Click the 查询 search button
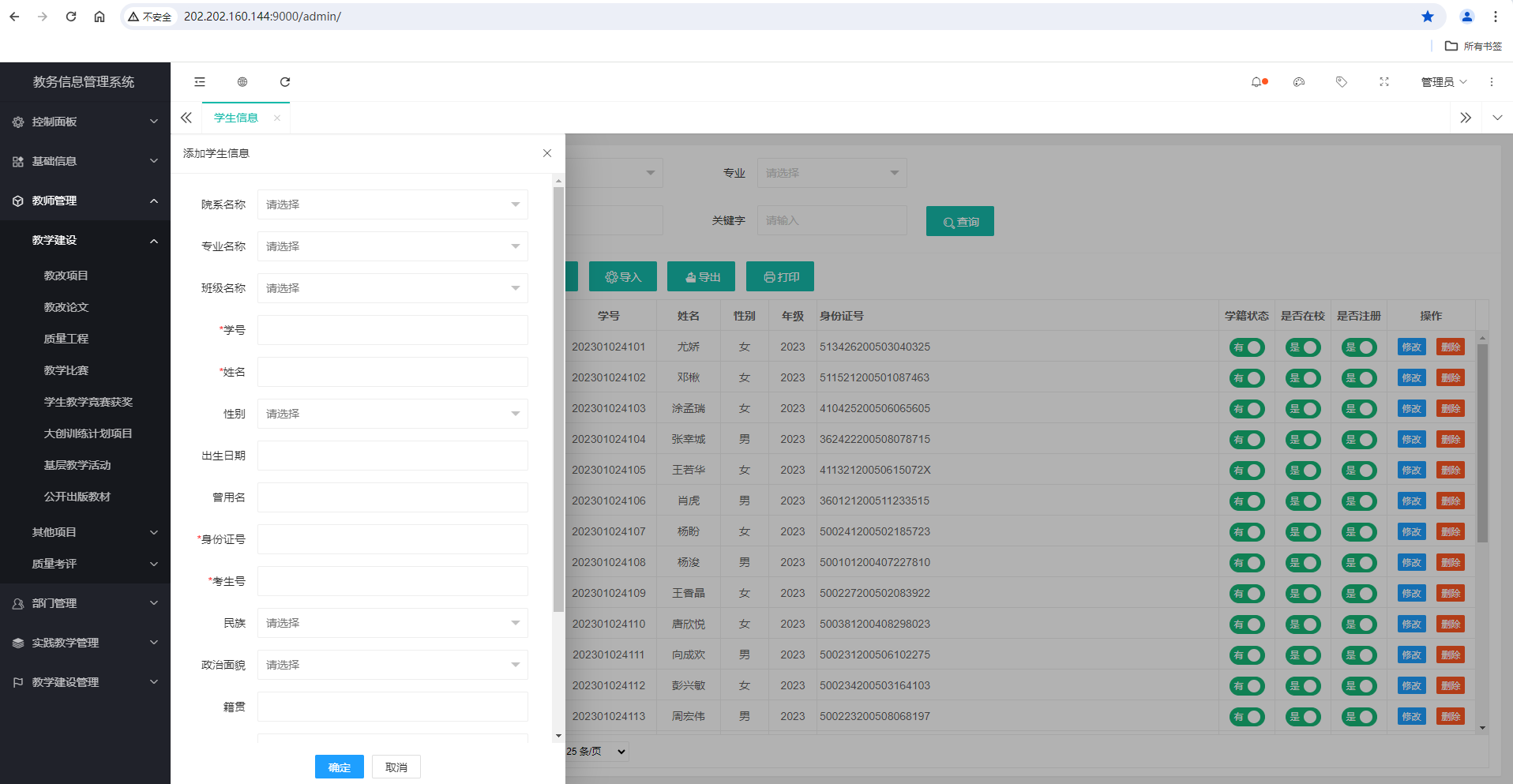 960,222
